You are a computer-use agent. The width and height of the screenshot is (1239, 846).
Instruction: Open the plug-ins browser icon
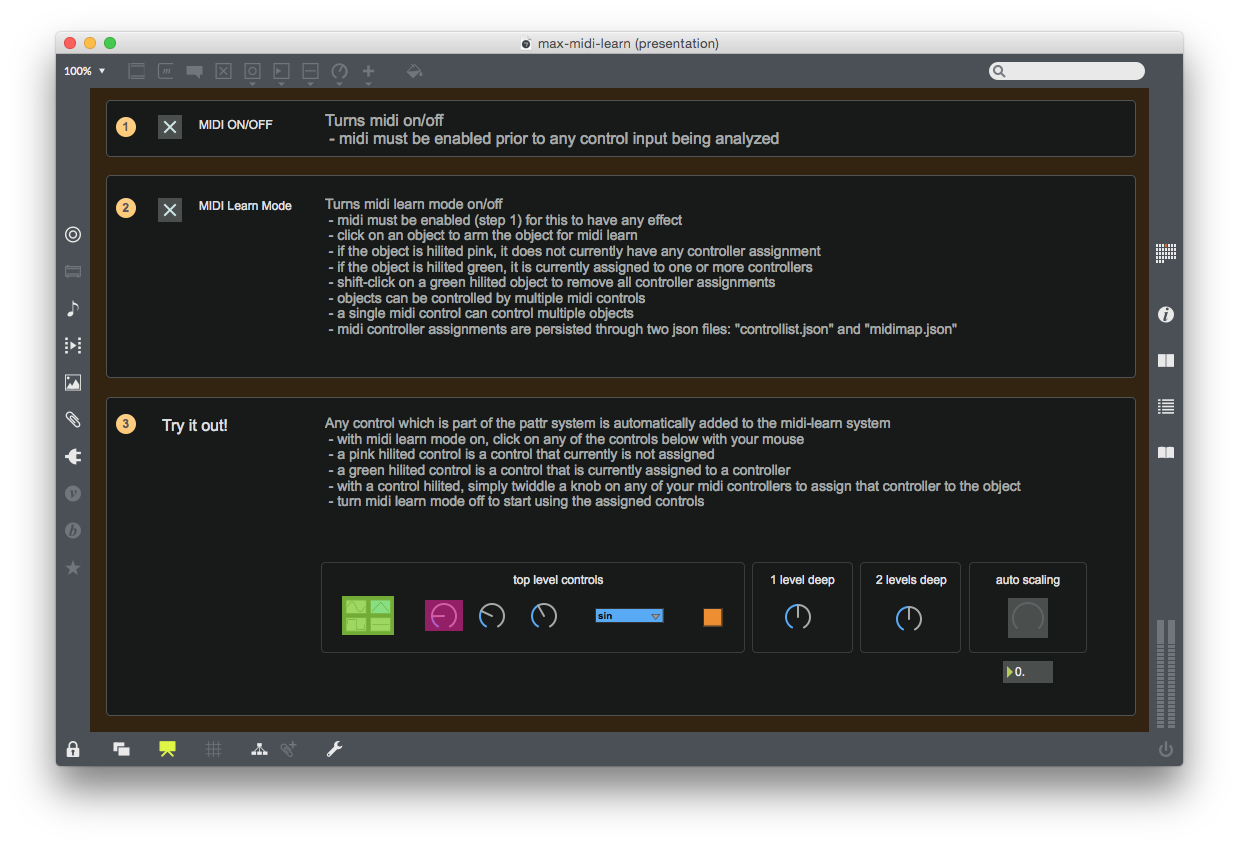73,457
